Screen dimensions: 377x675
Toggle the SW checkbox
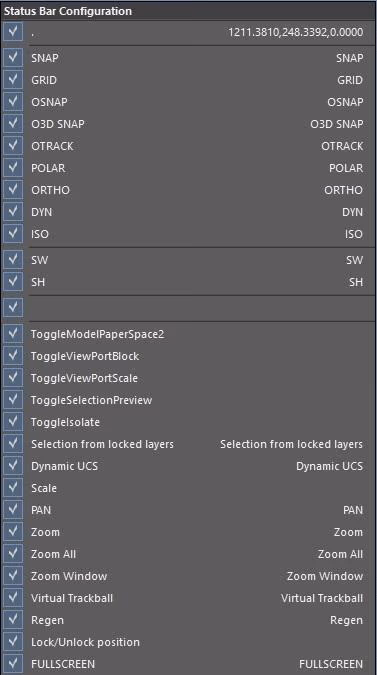point(12,259)
